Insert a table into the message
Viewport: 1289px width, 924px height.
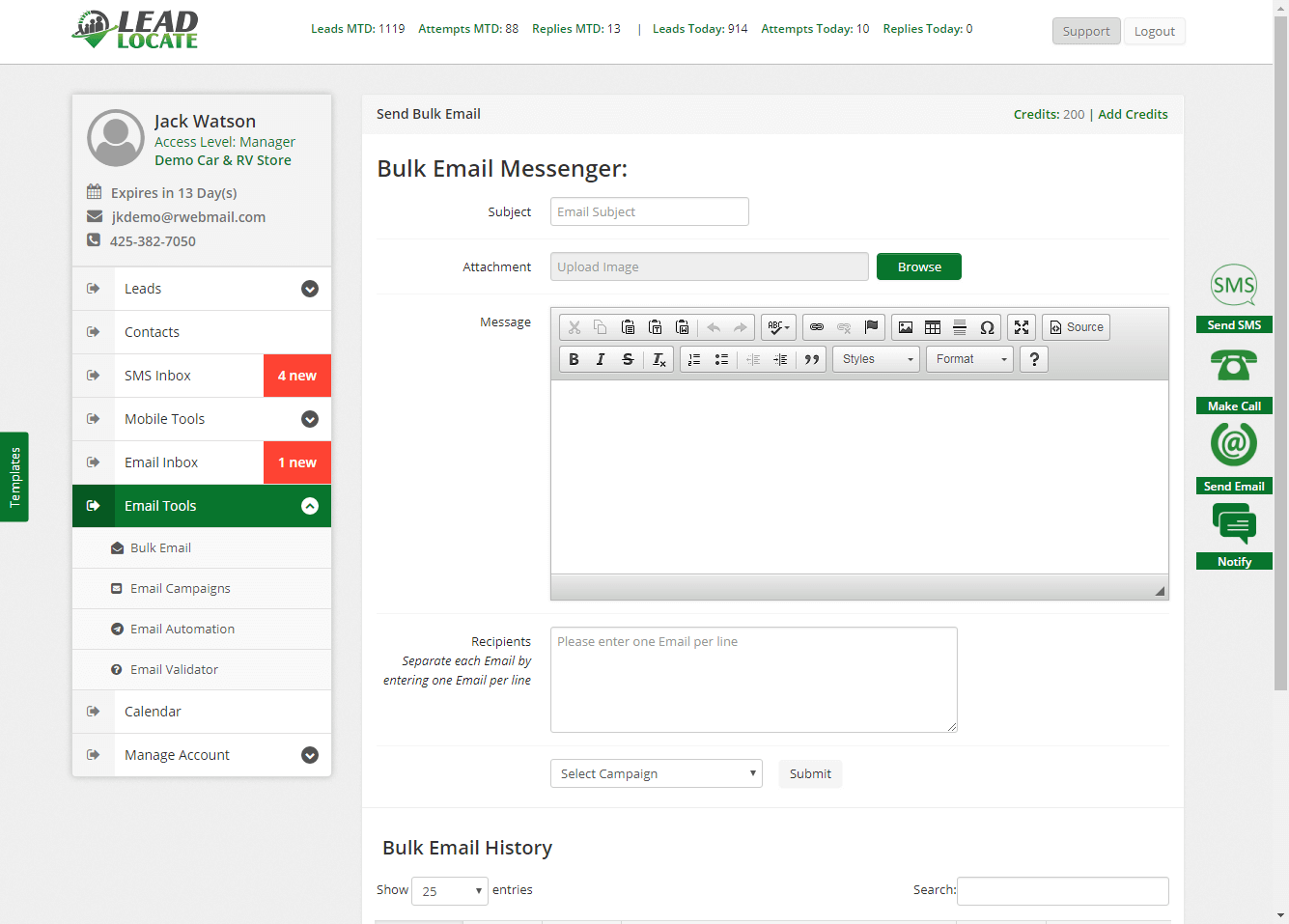tap(933, 327)
